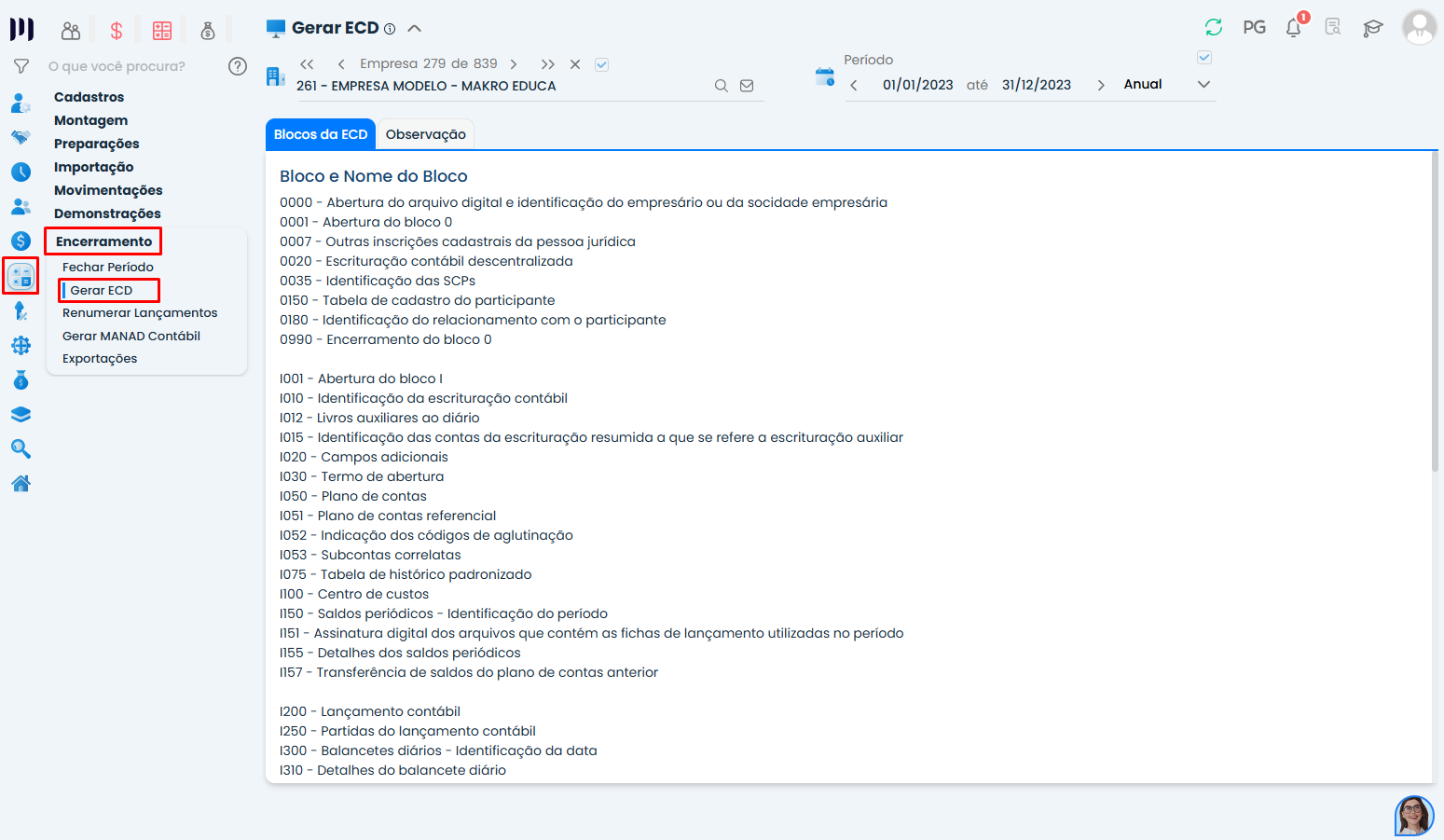Toggle the checkbox above the period selector
The width and height of the screenshot is (1444, 840).
tap(1204, 58)
